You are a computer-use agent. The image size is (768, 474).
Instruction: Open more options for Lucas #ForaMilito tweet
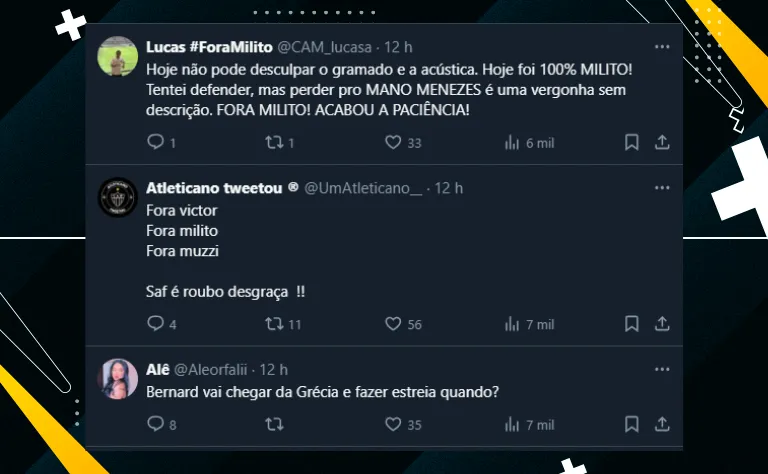pyautogui.click(x=661, y=47)
